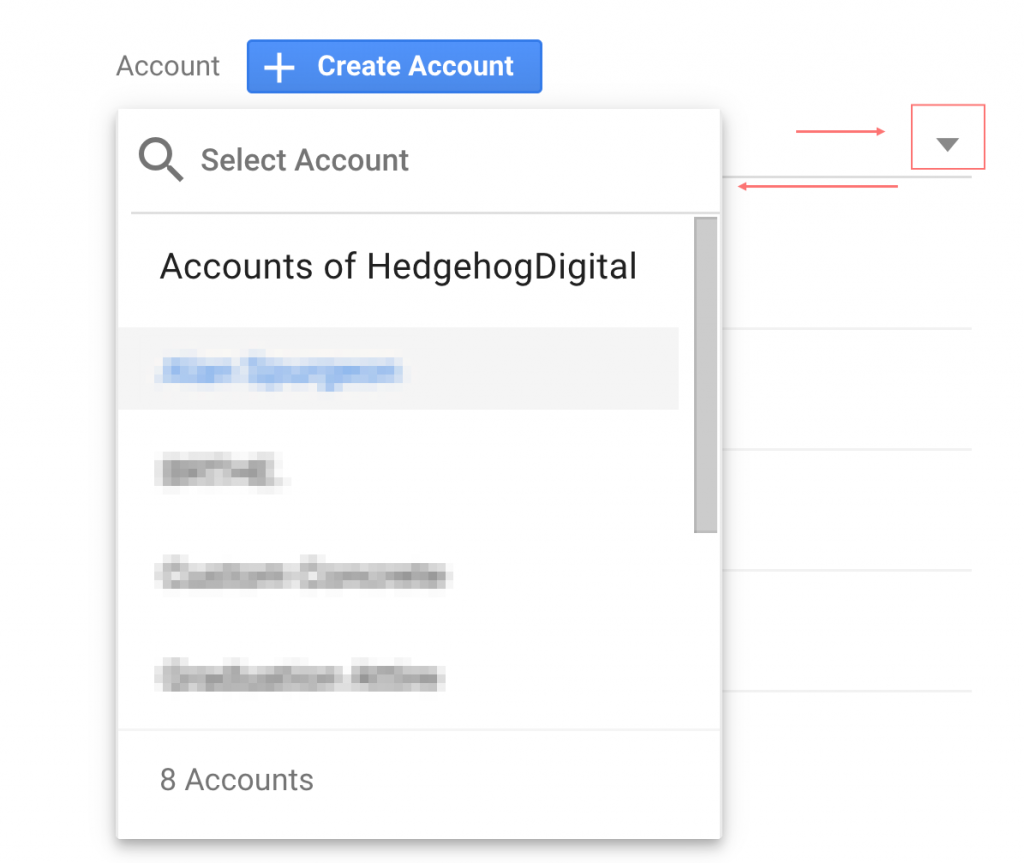
Task: Click the red right-pointing annotation arrow
Action: (x=840, y=131)
